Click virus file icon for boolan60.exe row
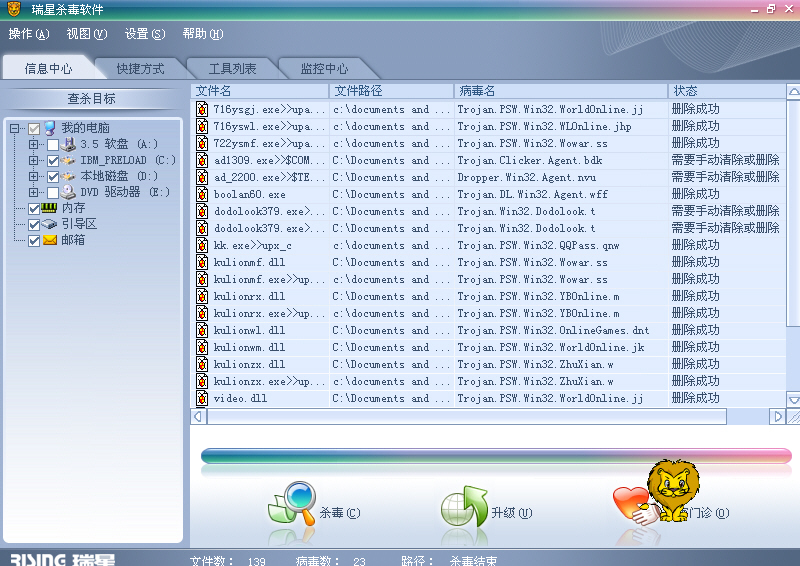 click(202, 194)
